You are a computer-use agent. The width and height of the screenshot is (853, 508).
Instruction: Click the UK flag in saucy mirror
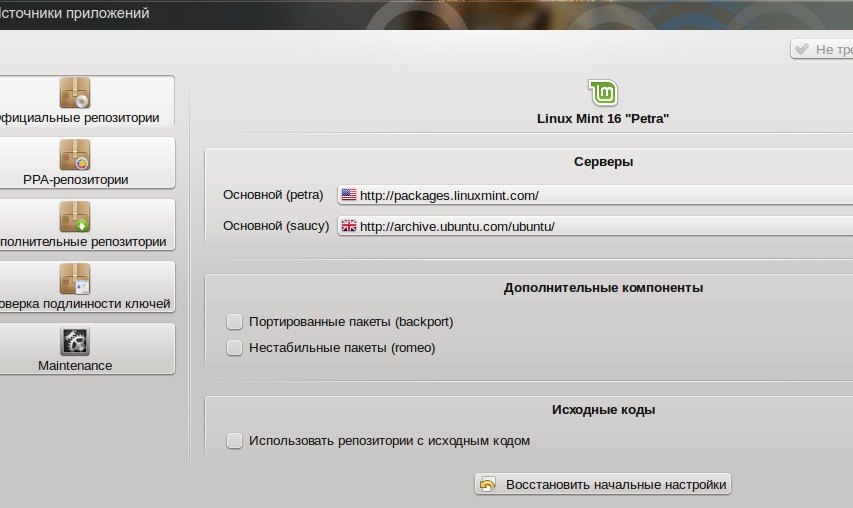[349, 226]
